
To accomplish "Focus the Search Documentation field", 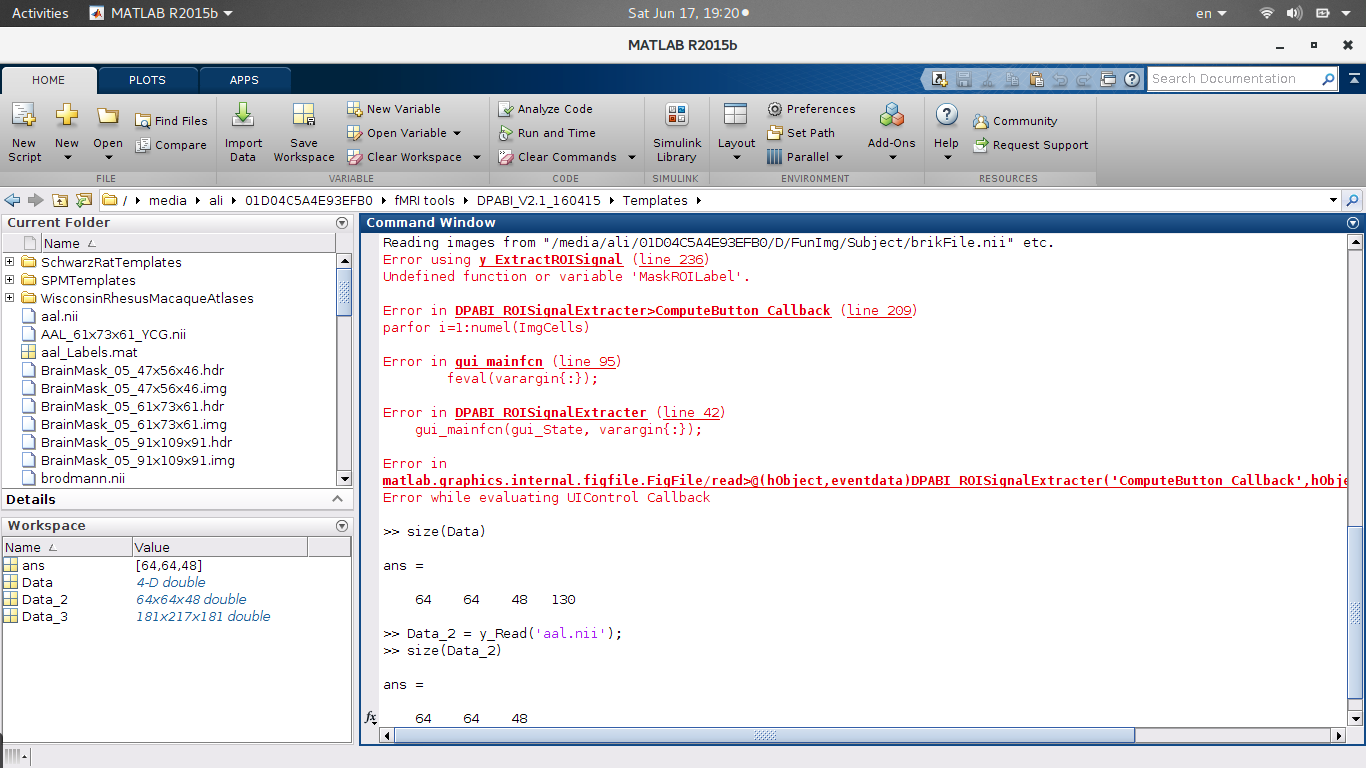I will 1234,79.
